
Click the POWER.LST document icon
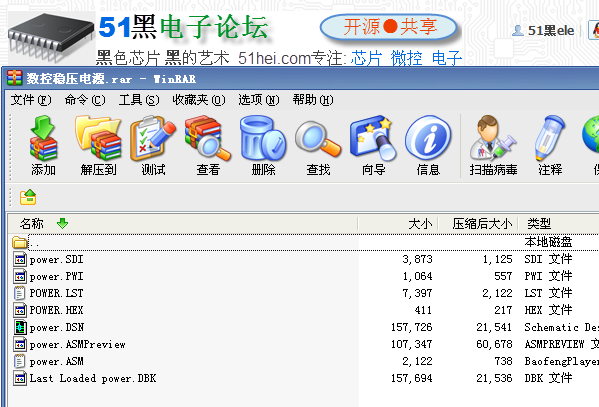(x=19, y=293)
